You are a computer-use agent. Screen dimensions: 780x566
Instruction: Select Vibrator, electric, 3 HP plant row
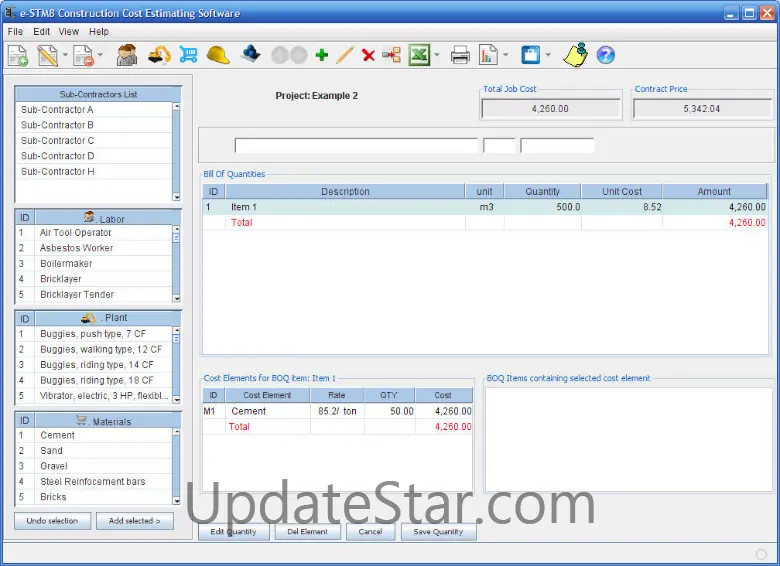(x=94, y=395)
